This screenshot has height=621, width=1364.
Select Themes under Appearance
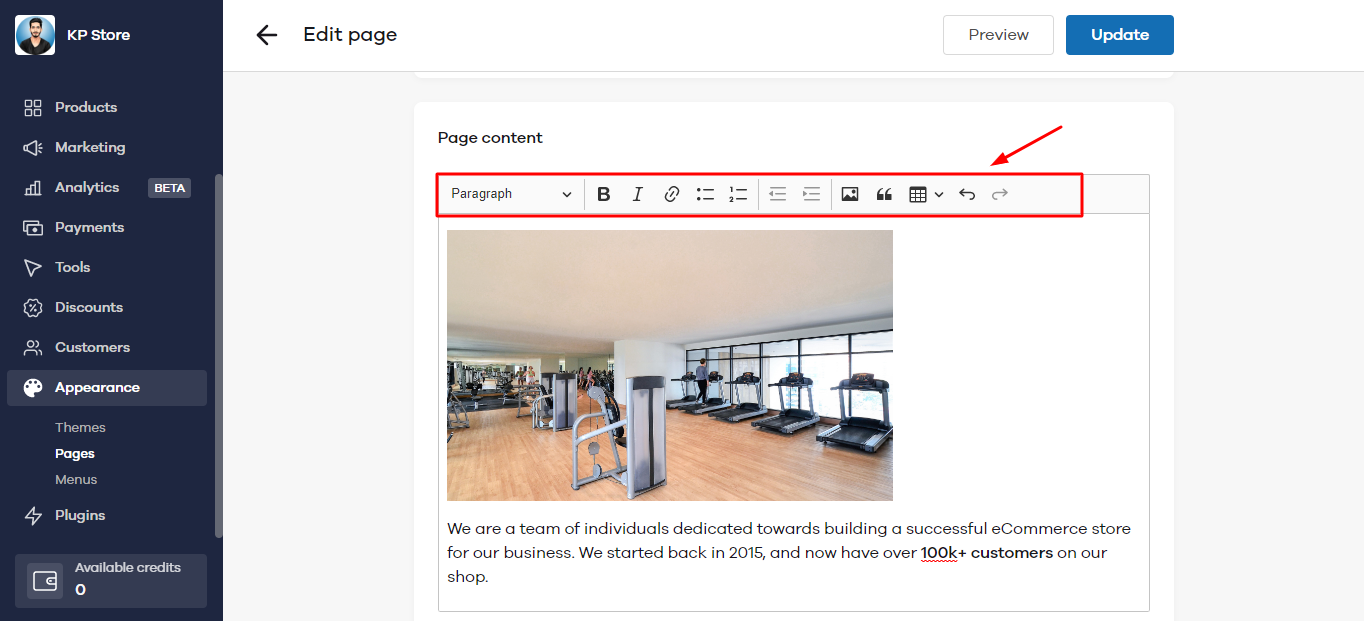[x=80, y=427]
